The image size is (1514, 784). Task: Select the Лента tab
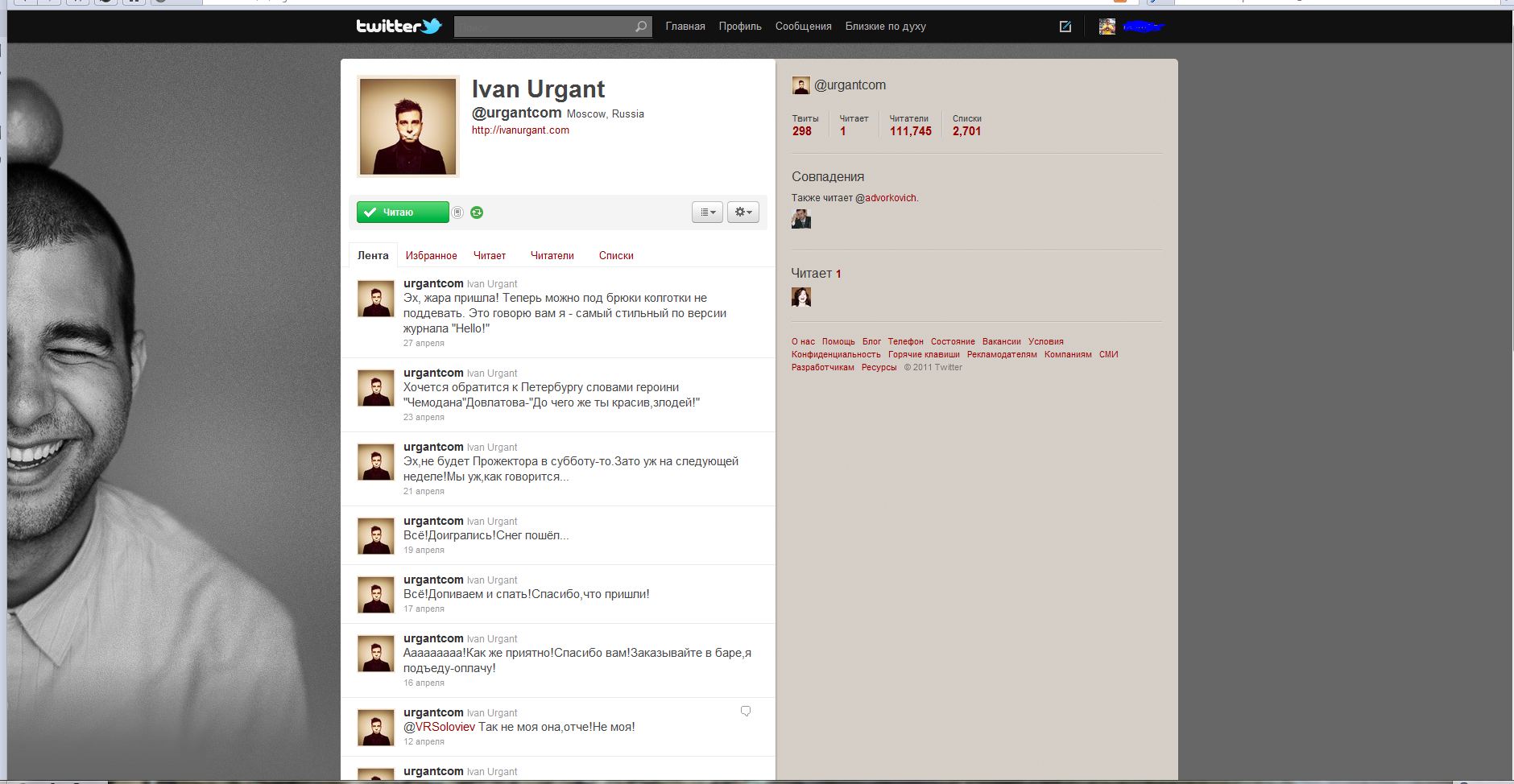373,255
